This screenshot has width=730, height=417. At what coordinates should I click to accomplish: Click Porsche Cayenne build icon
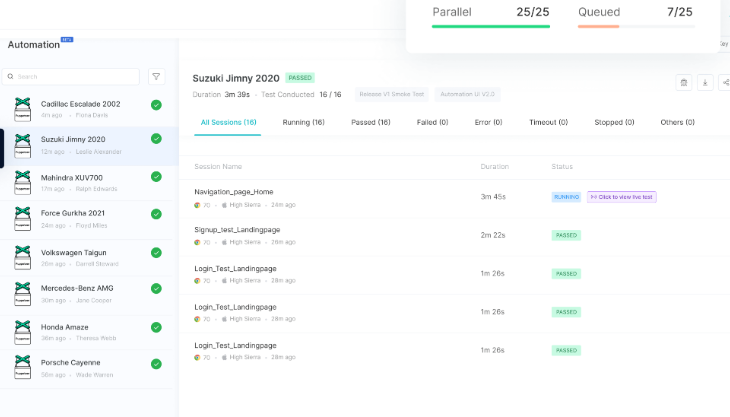[x=22, y=367]
